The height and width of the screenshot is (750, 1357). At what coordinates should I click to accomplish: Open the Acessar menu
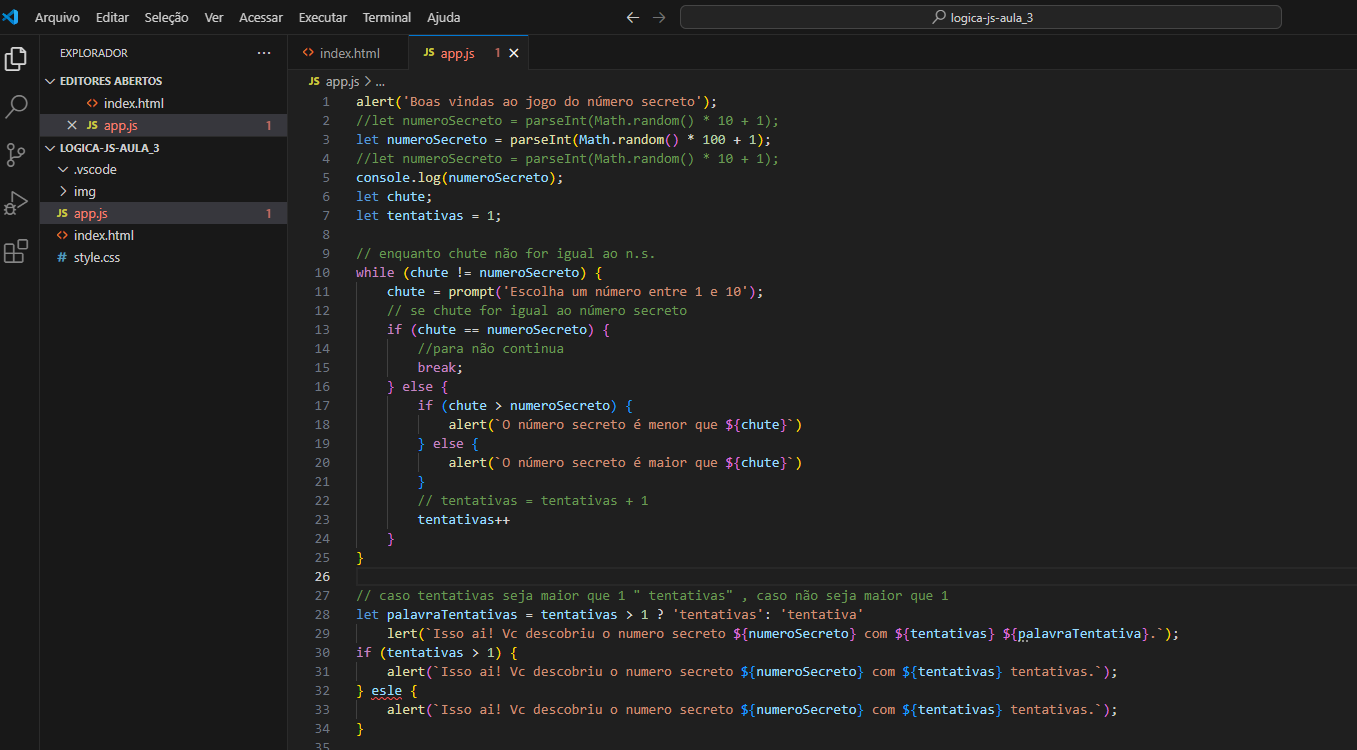click(x=261, y=18)
